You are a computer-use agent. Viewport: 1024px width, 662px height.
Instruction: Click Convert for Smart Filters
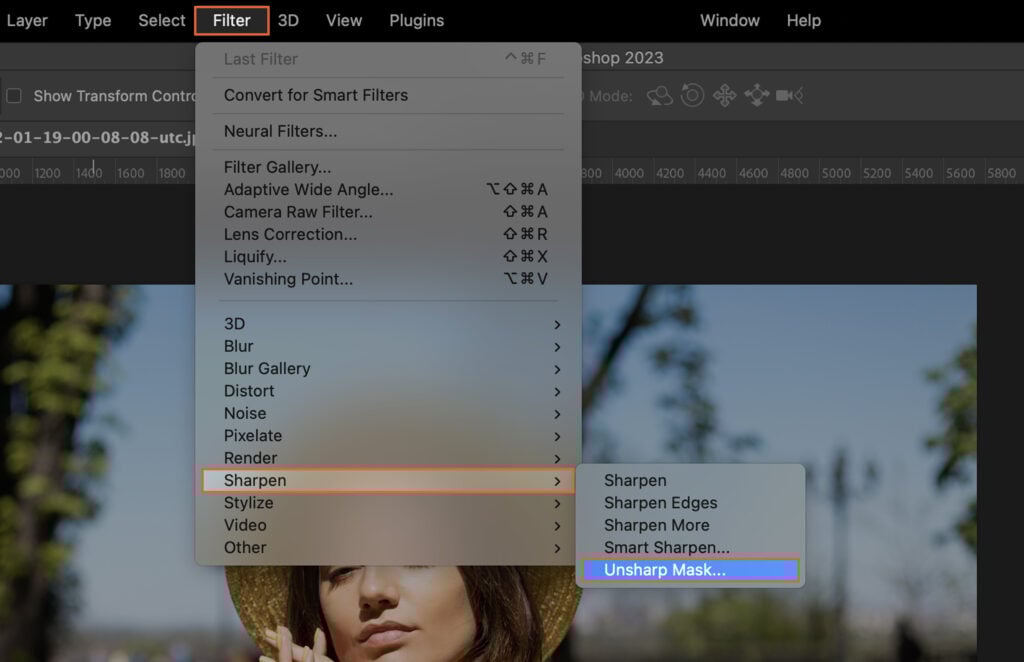pyautogui.click(x=317, y=95)
